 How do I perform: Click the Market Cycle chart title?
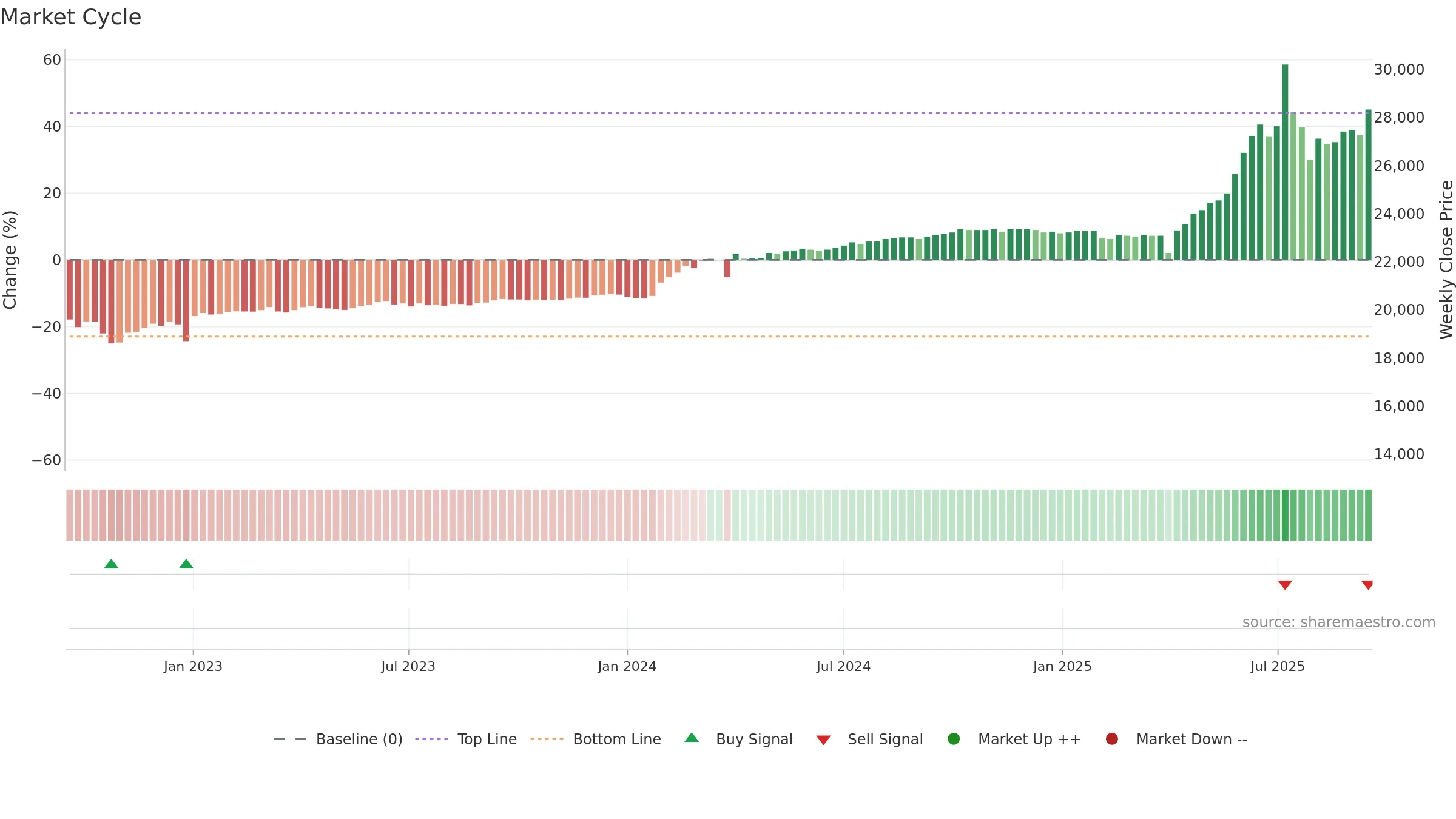(71, 17)
